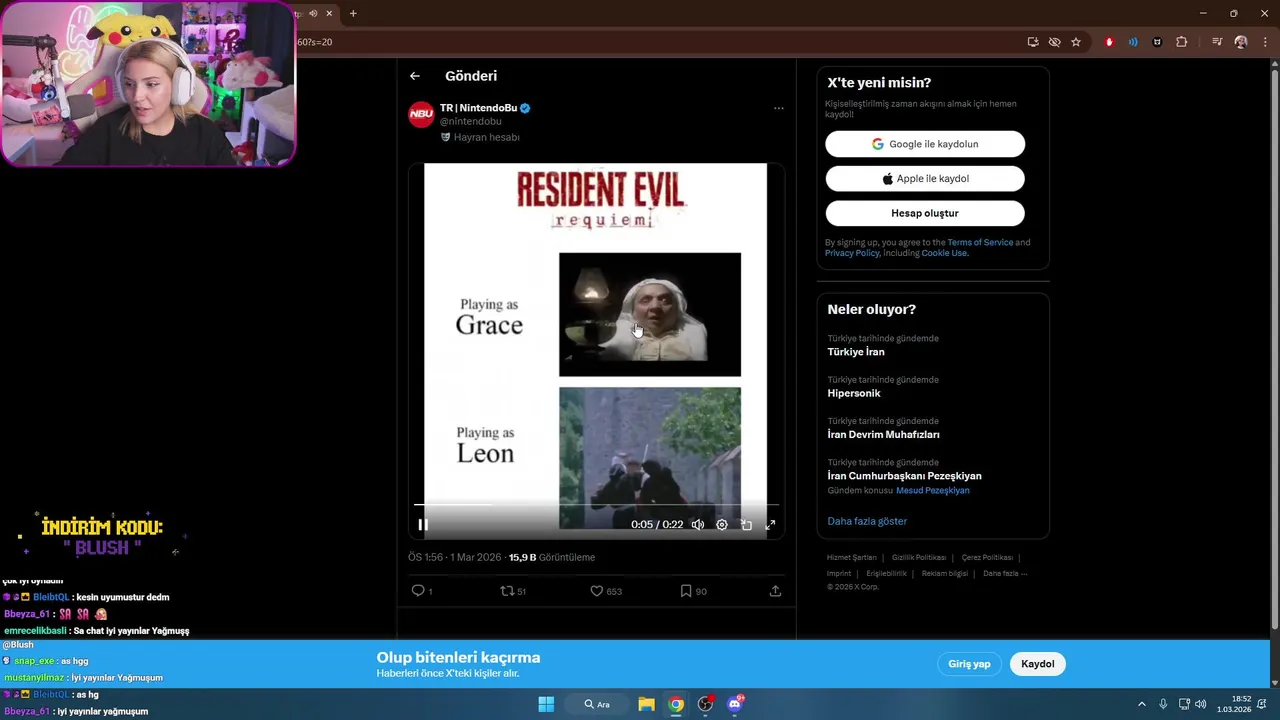Open the NintendoBu profile avatar

point(421,114)
